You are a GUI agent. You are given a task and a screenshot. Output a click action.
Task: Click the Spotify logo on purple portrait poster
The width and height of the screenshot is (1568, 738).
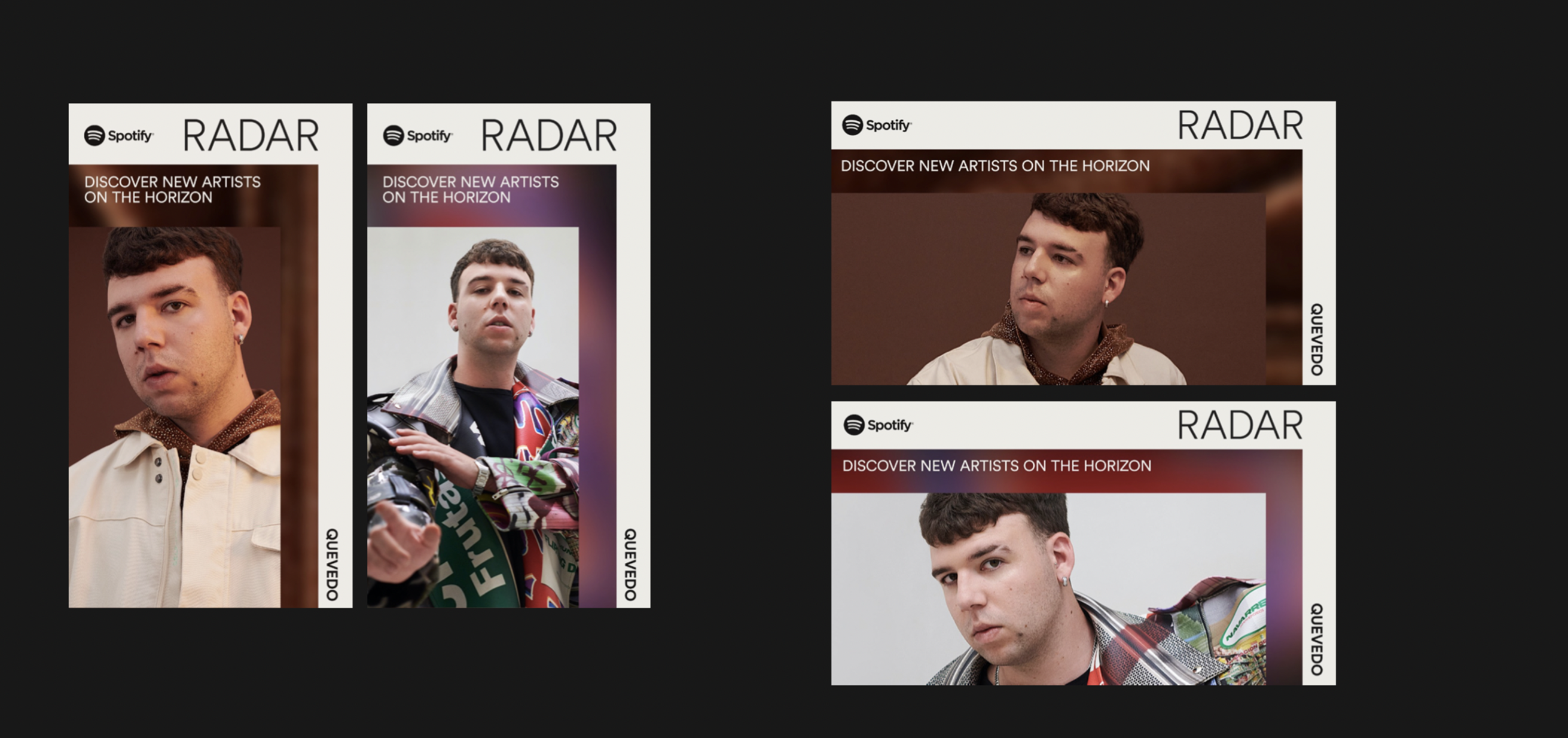click(417, 135)
